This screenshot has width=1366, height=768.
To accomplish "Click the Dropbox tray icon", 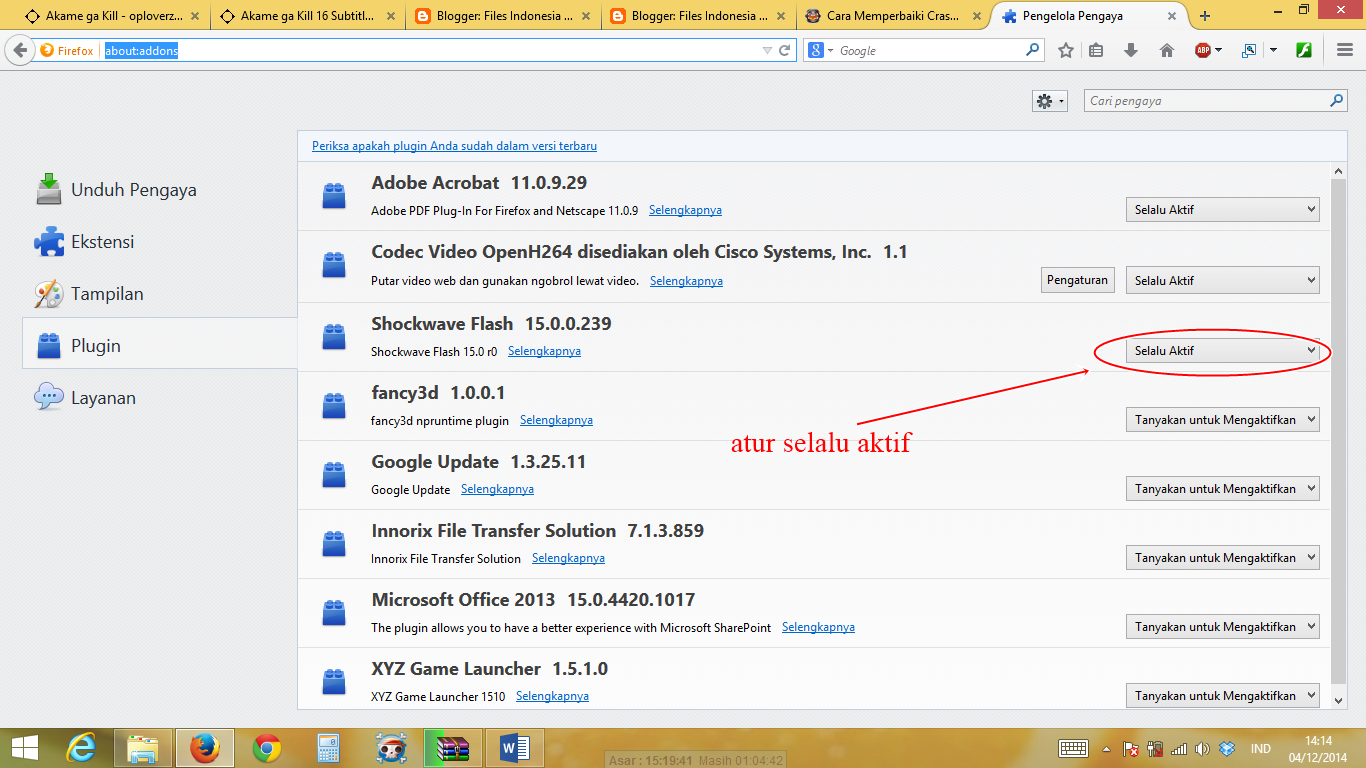I will (x=1227, y=749).
